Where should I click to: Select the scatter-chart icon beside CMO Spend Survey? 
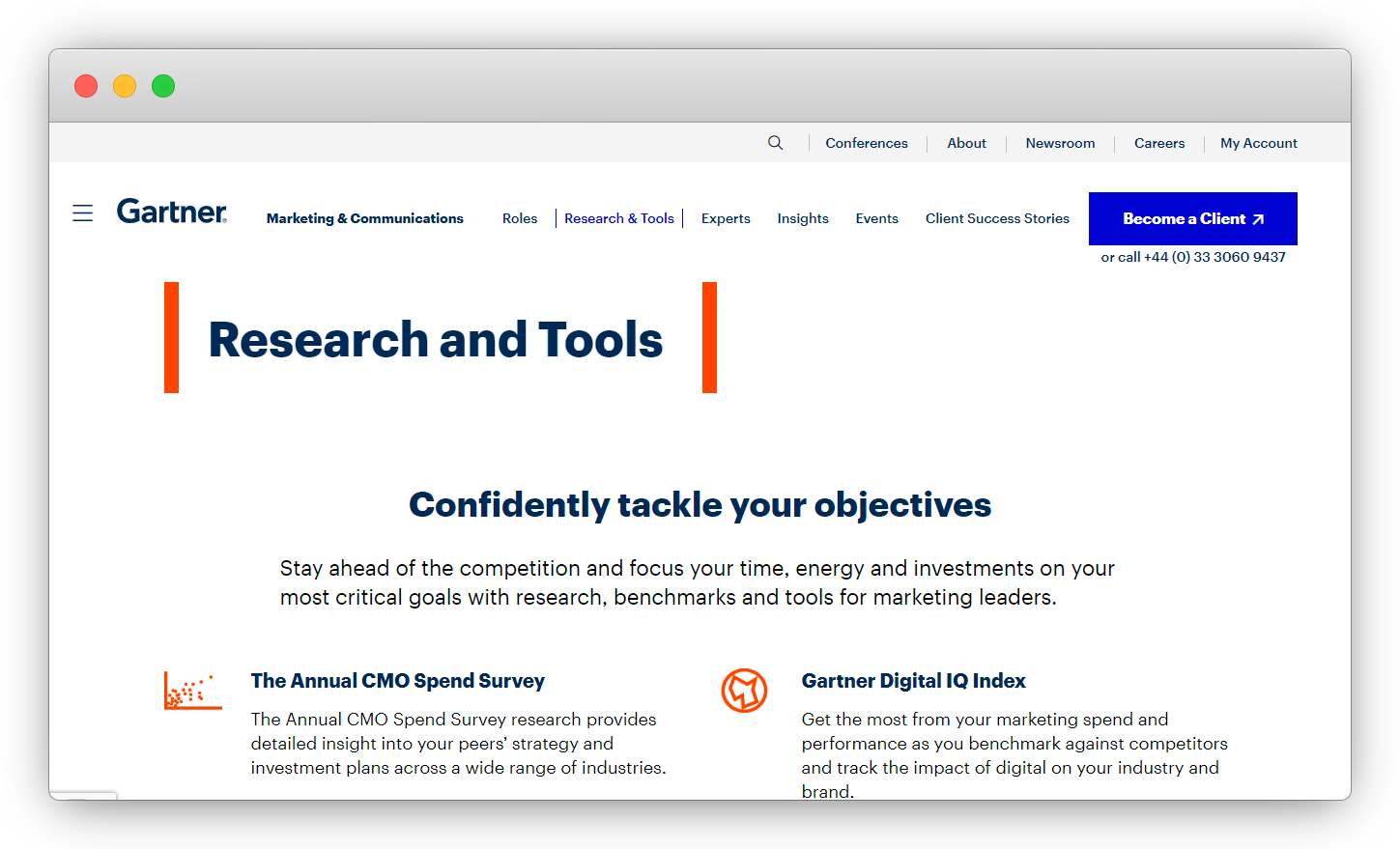pos(192,690)
